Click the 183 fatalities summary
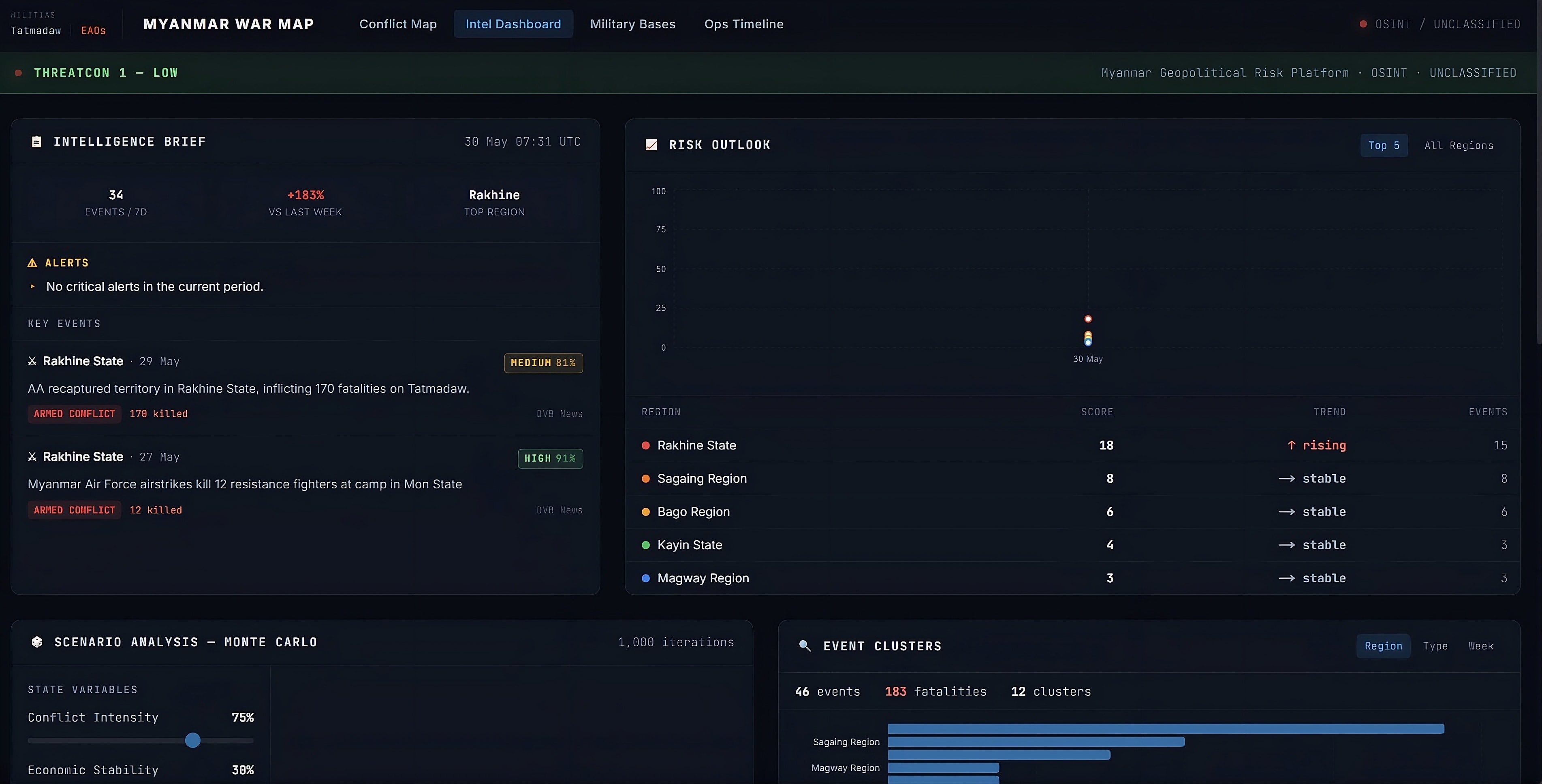 point(935,691)
